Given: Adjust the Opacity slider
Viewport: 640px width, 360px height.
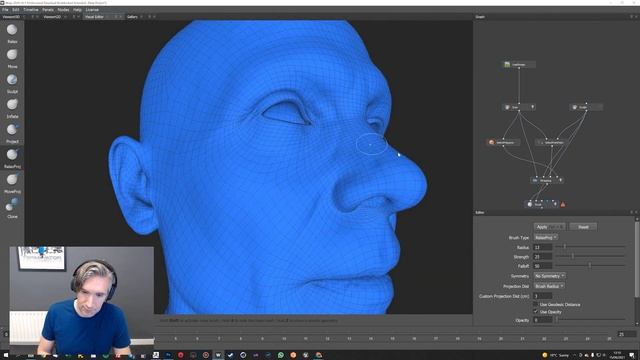Looking at the screenshot, I should [590, 320].
